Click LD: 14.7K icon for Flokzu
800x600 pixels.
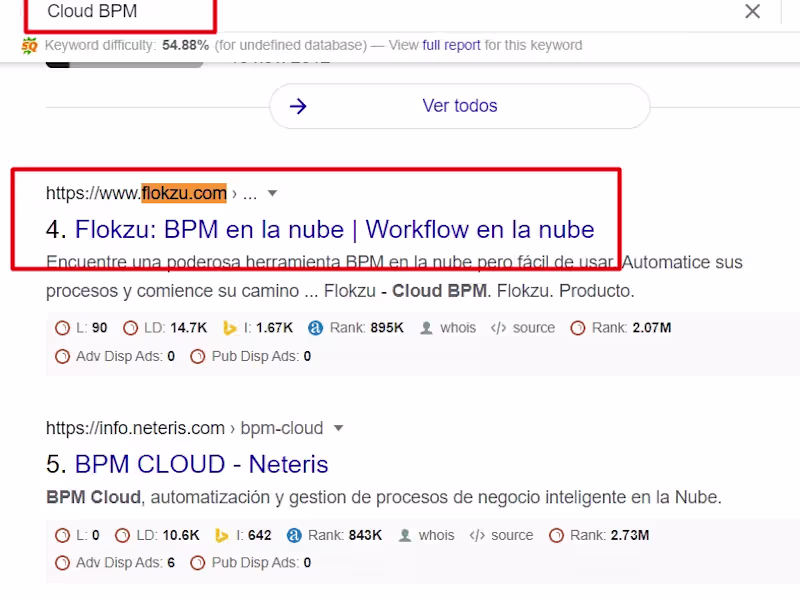pos(131,328)
